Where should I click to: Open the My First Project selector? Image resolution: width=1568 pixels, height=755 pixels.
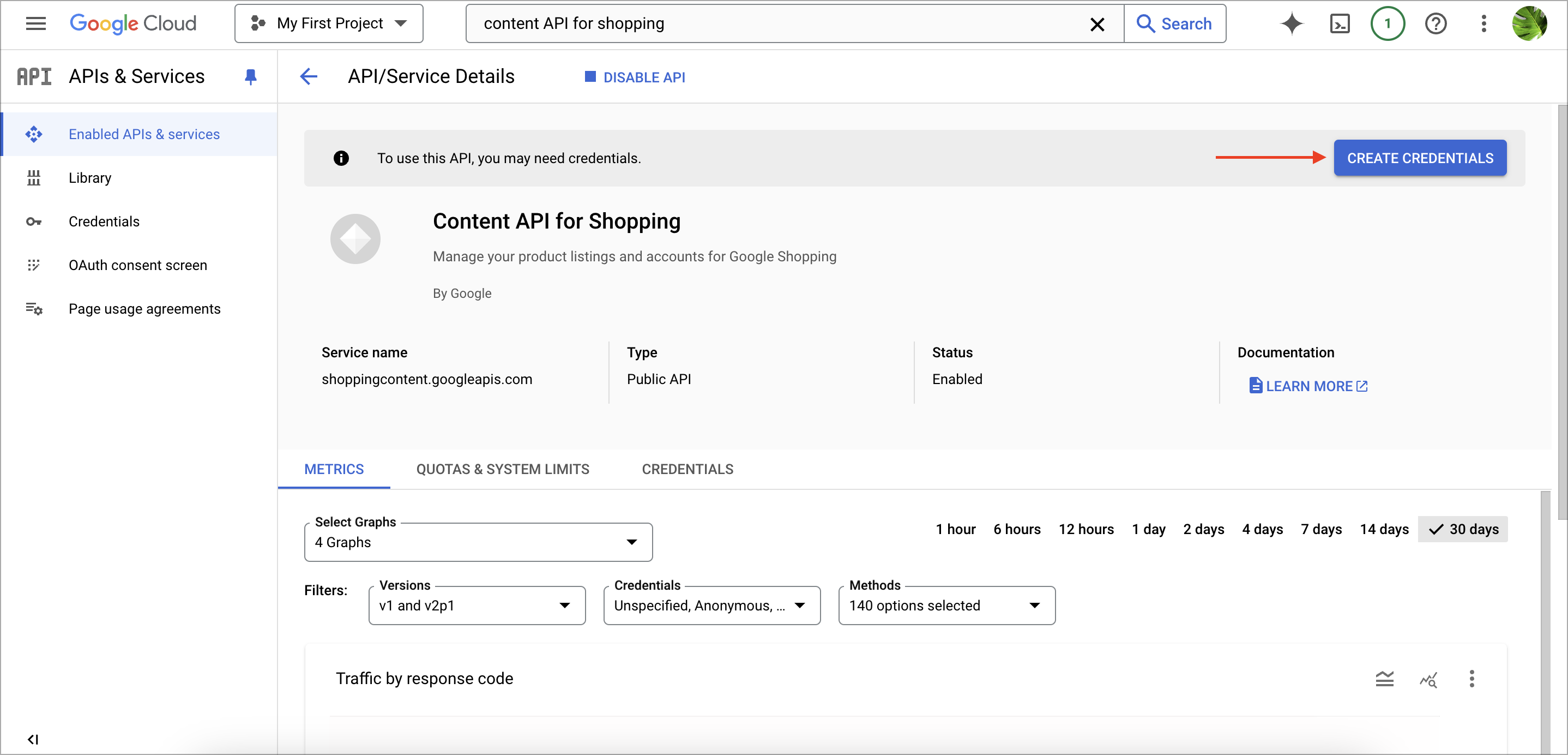(x=329, y=24)
